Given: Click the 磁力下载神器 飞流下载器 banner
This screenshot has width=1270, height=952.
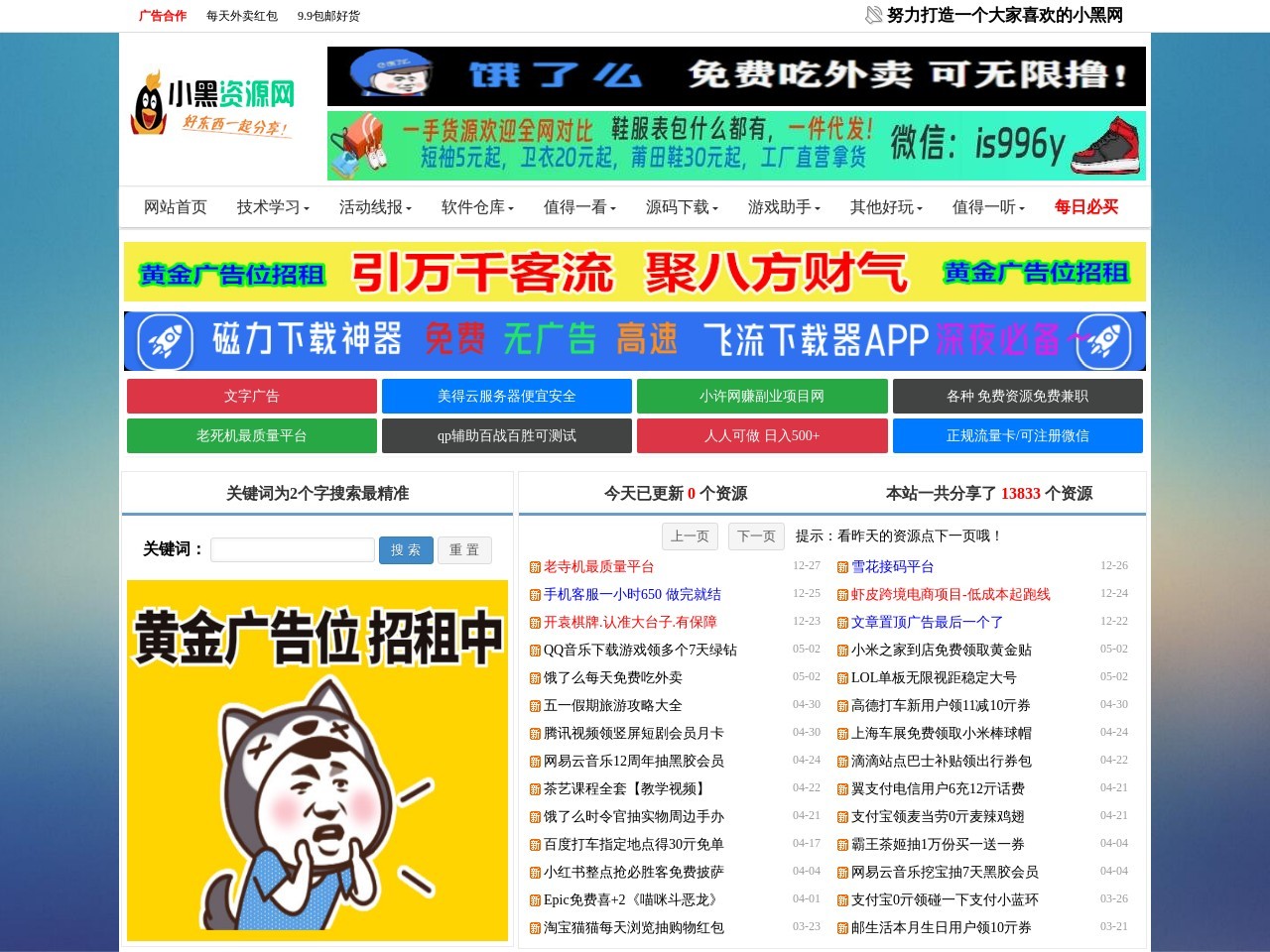Looking at the screenshot, I should (635, 341).
